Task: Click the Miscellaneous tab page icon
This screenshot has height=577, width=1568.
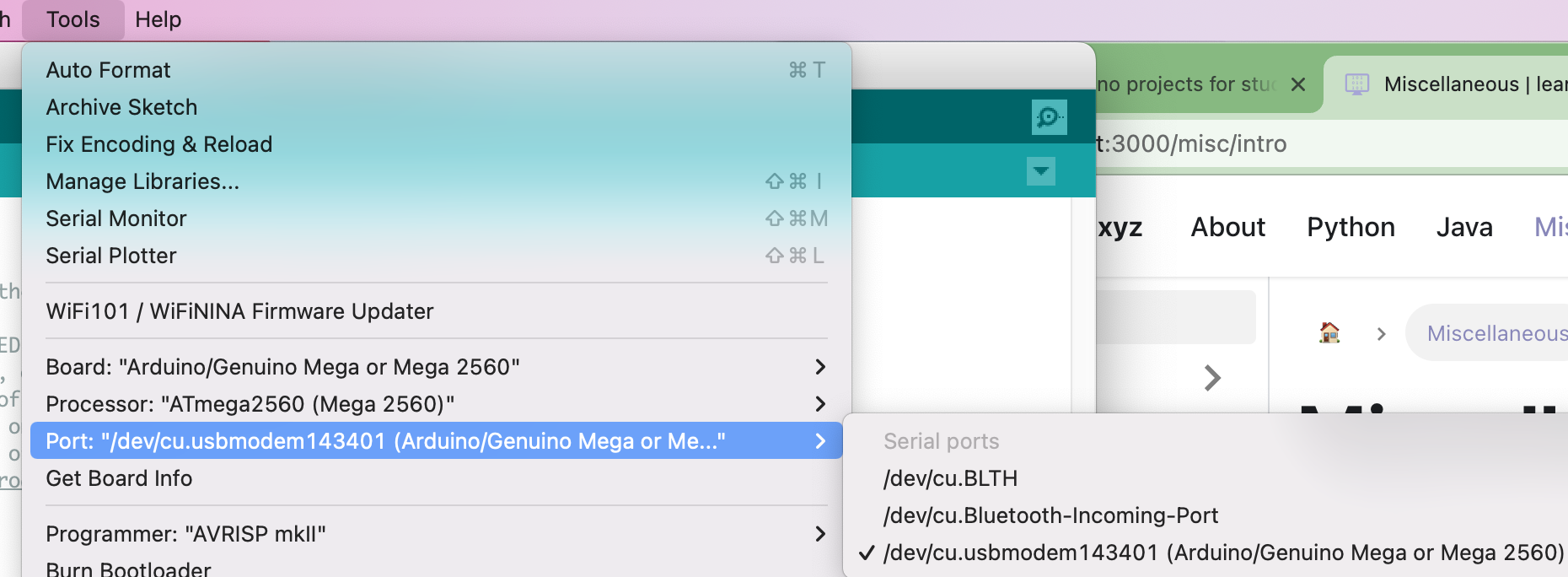Action: [x=1356, y=84]
